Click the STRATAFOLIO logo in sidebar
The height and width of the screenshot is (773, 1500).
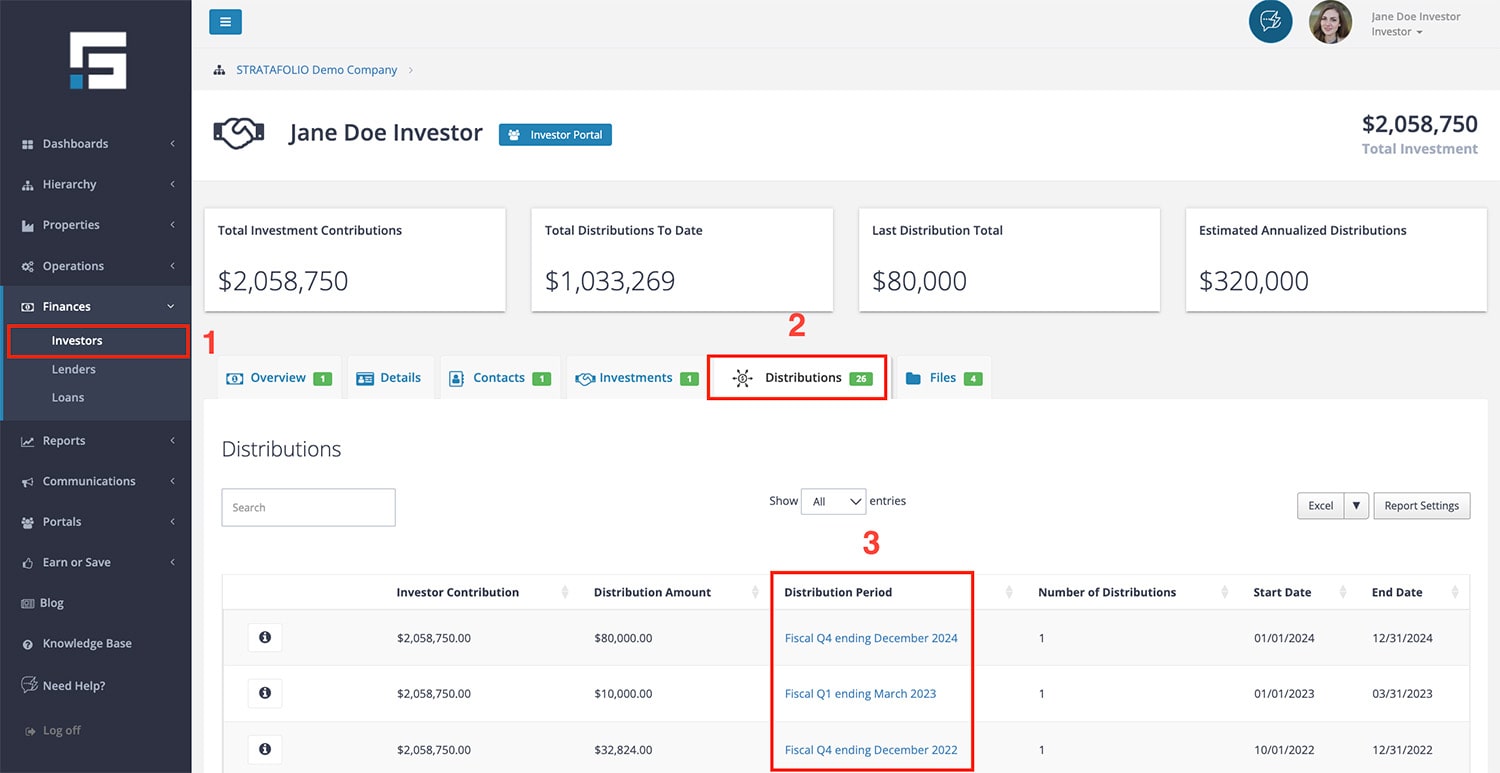pyautogui.click(x=97, y=60)
